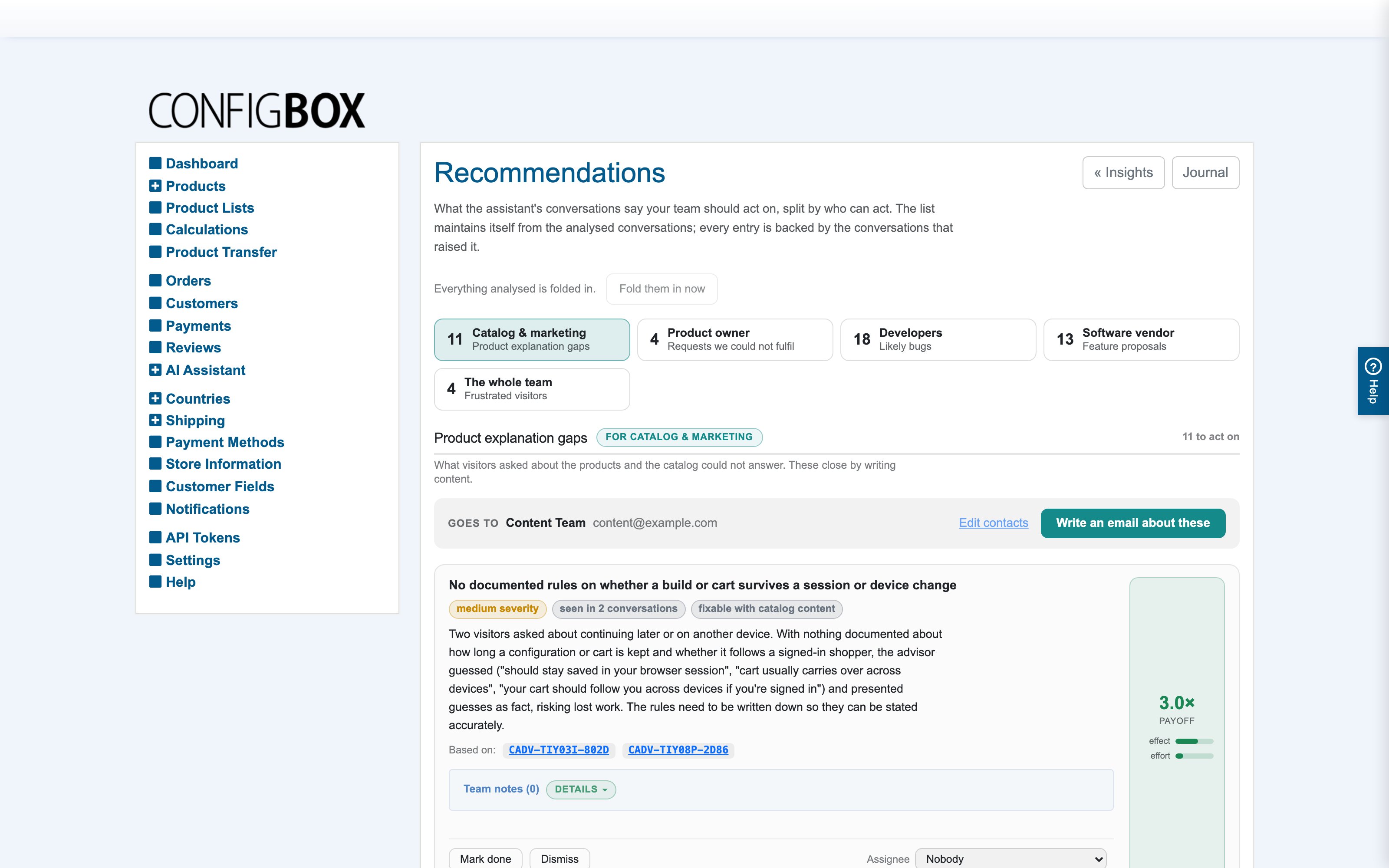Open the Products menu link
Viewport: 1389px width, 868px height.
196,186
